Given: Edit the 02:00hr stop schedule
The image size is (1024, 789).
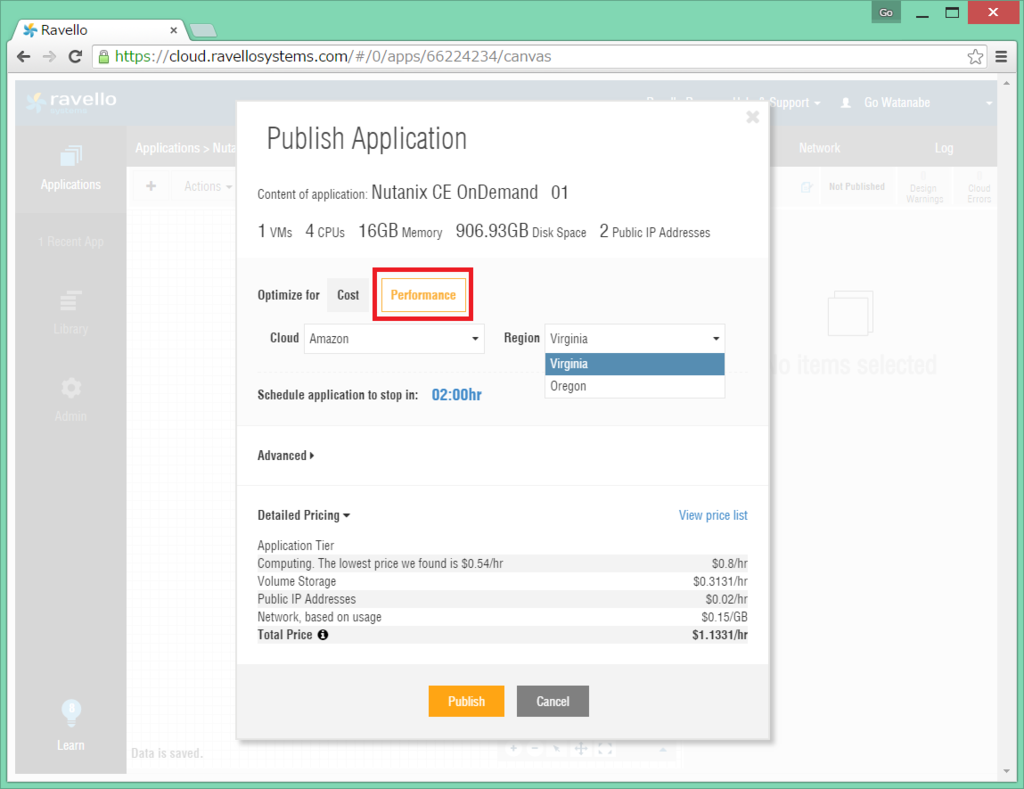Looking at the screenshot, I should [456, 394].
